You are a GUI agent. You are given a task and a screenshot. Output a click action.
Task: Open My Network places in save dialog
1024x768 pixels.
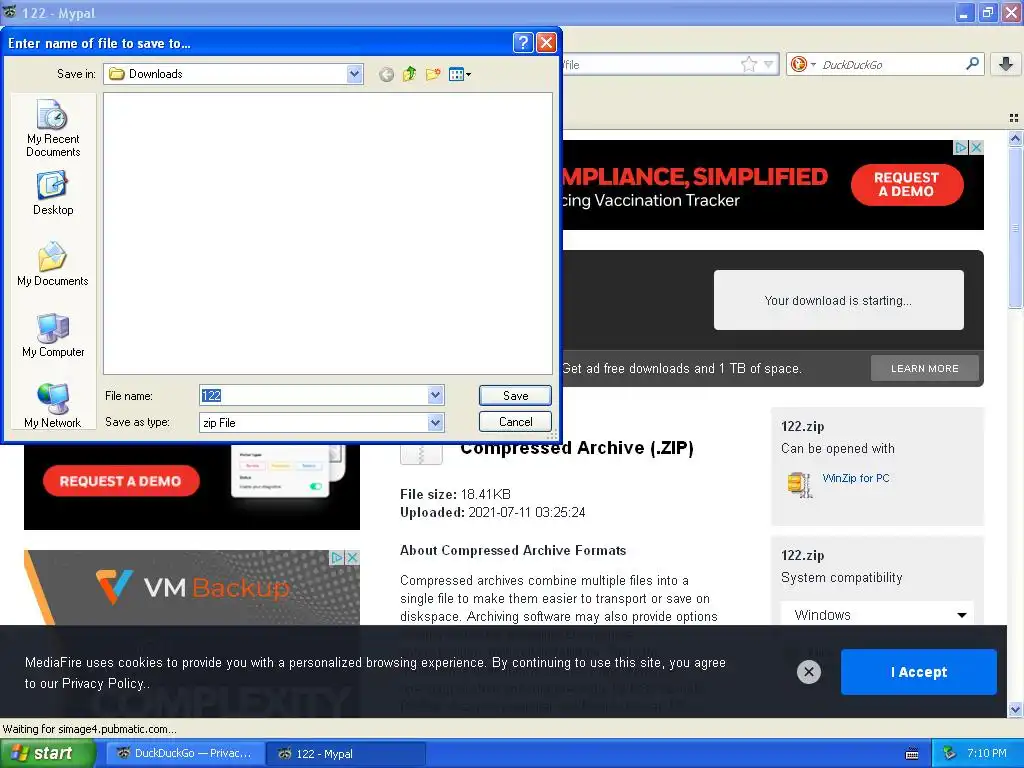pyautogui.click(x=53, y=406)
